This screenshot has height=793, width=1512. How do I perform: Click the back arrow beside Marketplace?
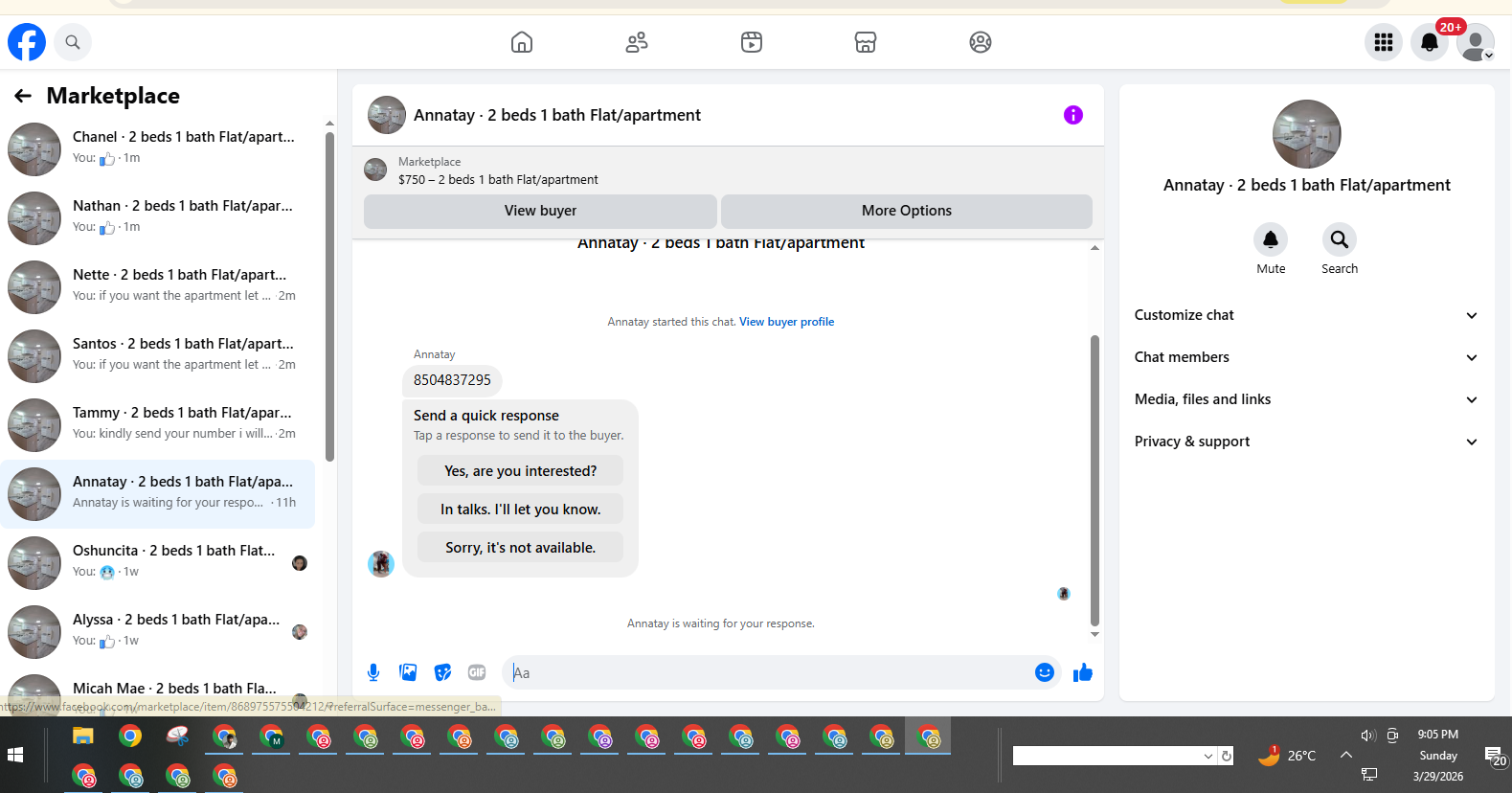23,96
